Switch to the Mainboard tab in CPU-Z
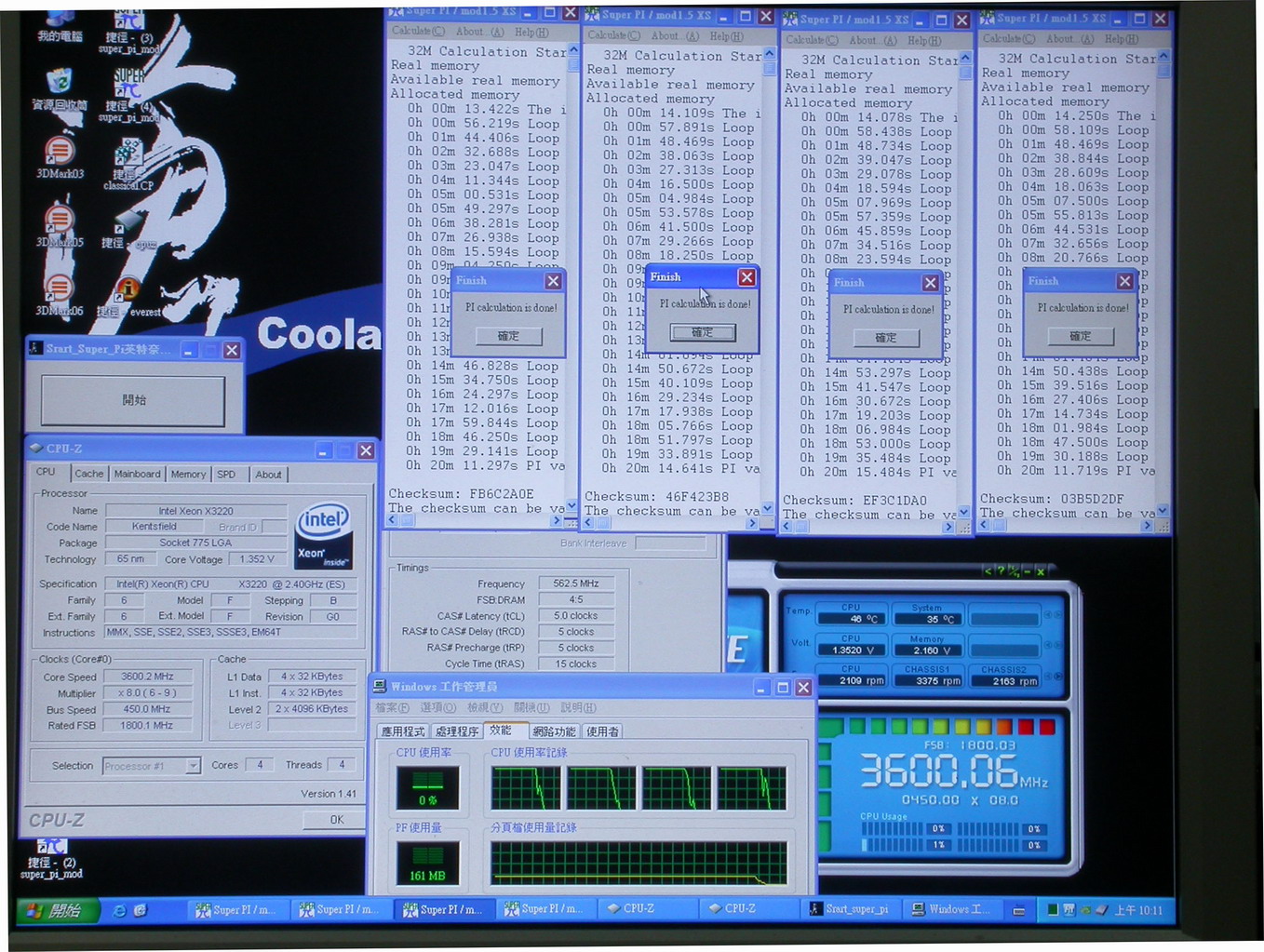 tap(137, 474)
